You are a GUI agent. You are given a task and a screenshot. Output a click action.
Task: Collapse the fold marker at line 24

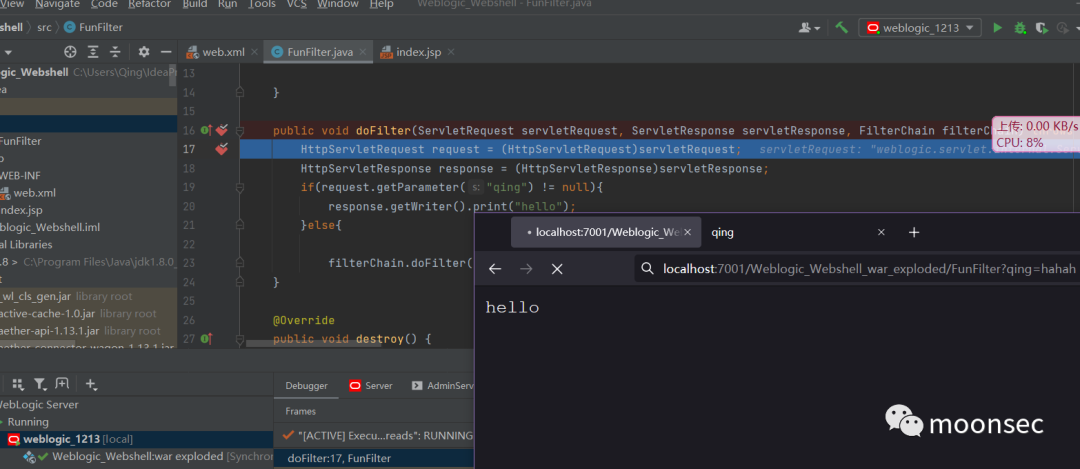point(240,282)
